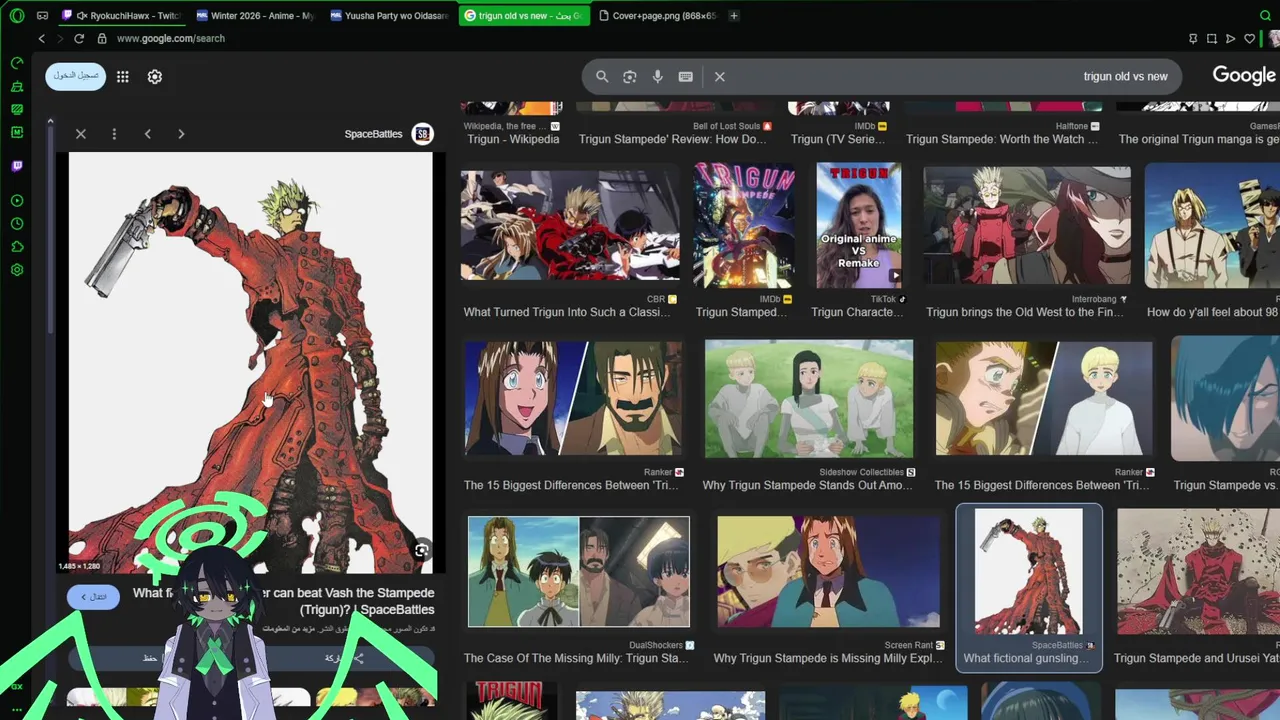This screenshot has height=720, width=1280.
Task: Select the trigun old vs new tab
Action: tap(524, 16)
